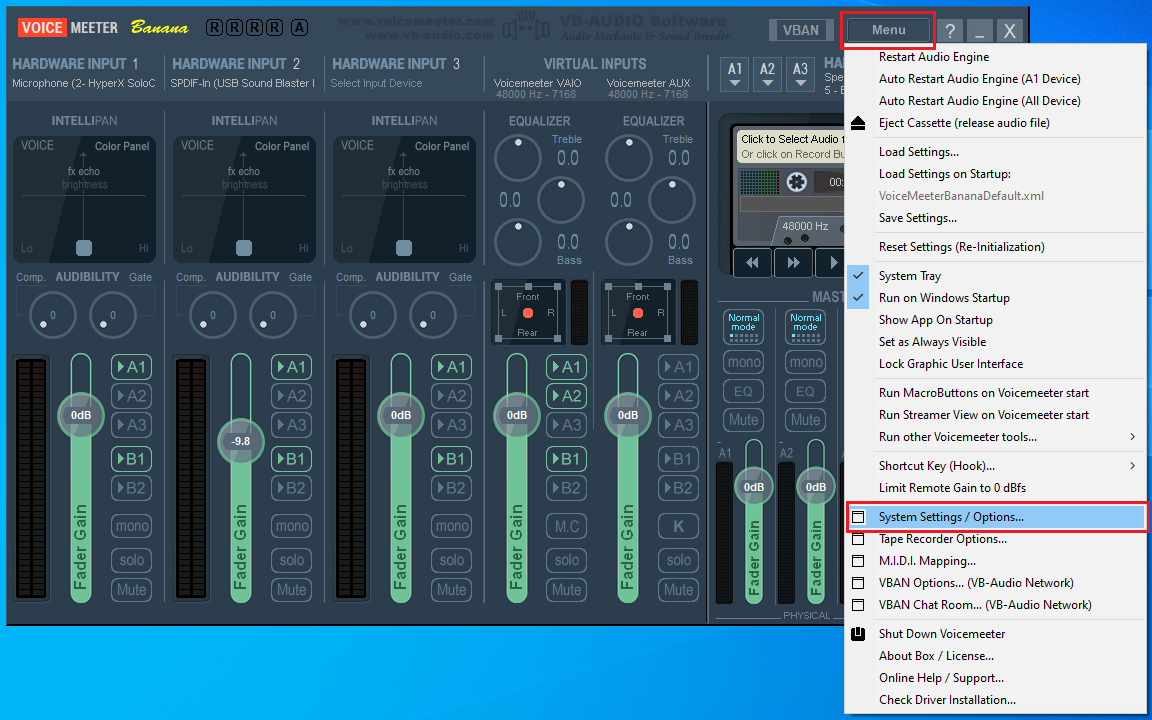
Task: Open A1 hardware output device dropdown
Action: click(x=735, y=74)
